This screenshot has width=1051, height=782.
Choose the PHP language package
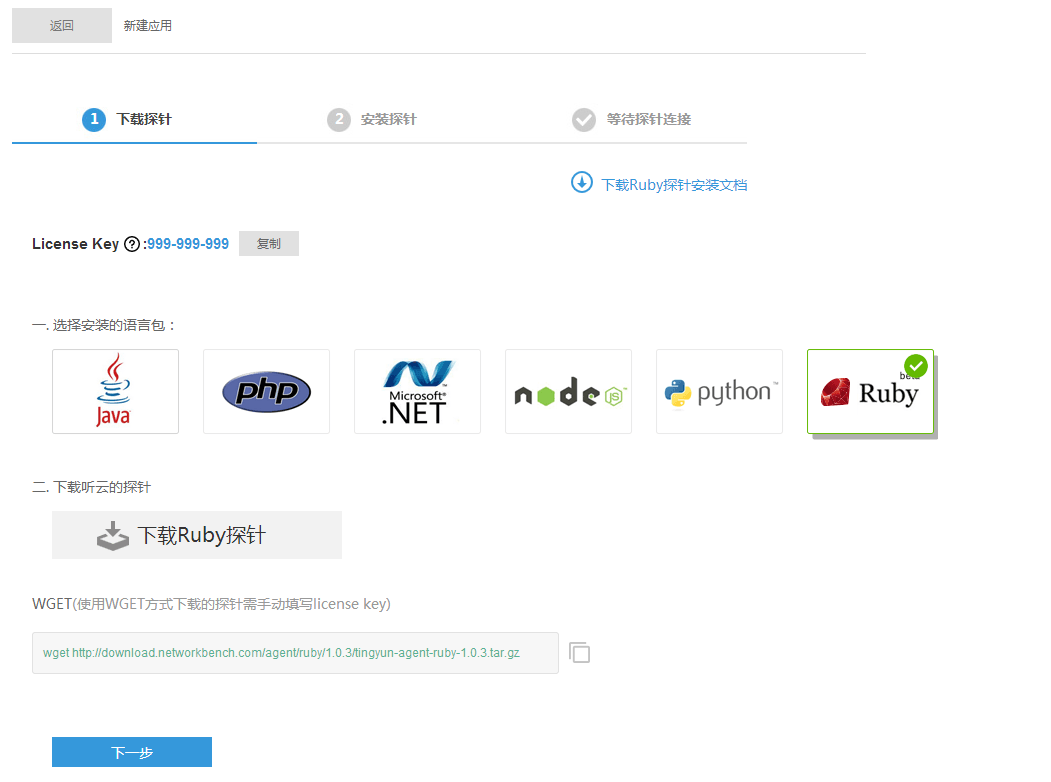click(x=266, y=391)
